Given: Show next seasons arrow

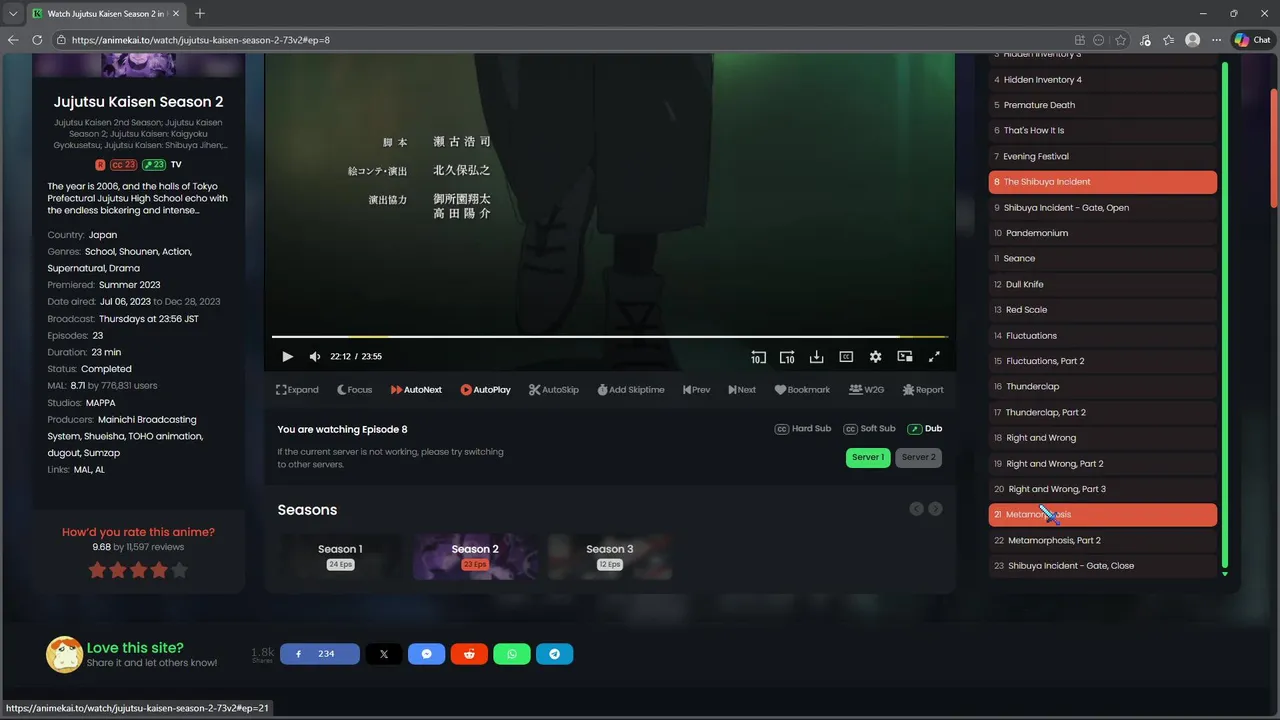Looking at the screenshot, I should tap(935, 509).
